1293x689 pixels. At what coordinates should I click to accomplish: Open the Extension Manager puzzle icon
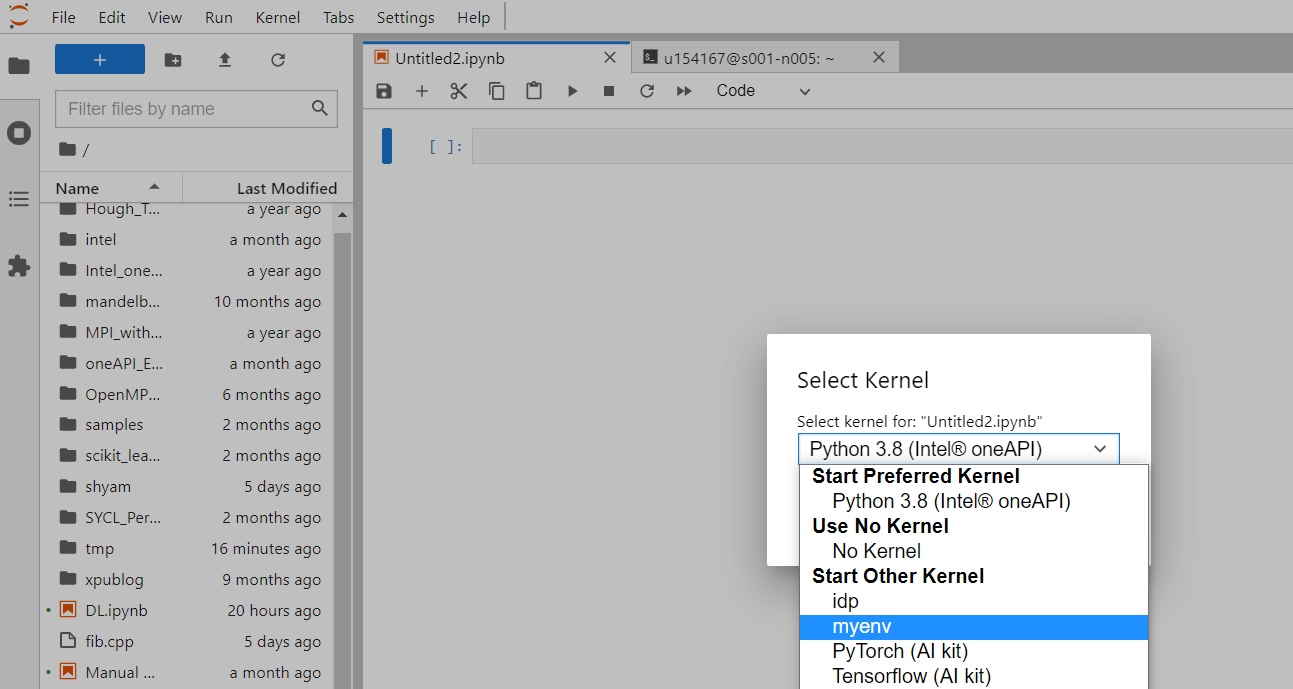19,266
